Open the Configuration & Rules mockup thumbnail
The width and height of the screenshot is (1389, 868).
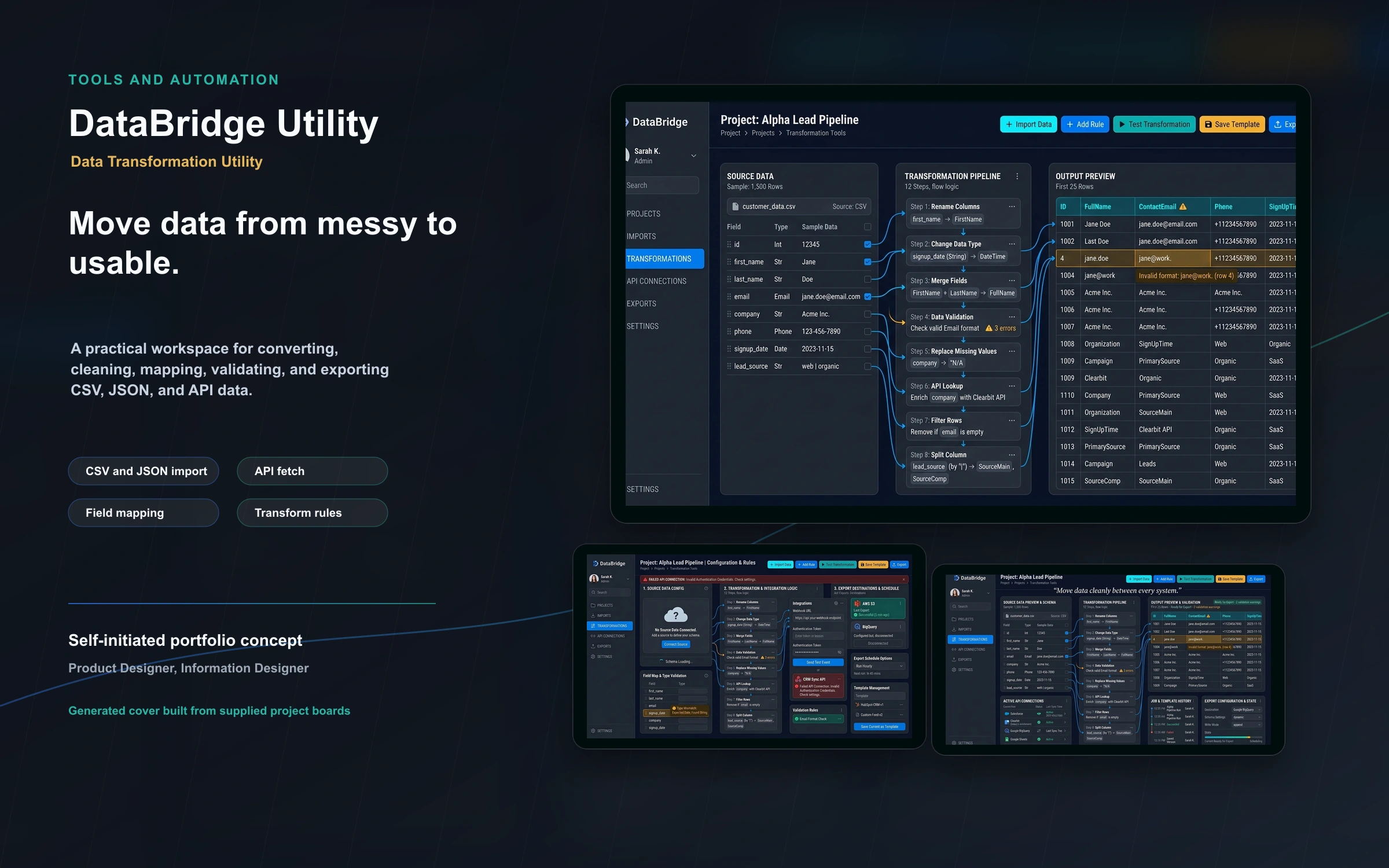click(x=749, y=646)
